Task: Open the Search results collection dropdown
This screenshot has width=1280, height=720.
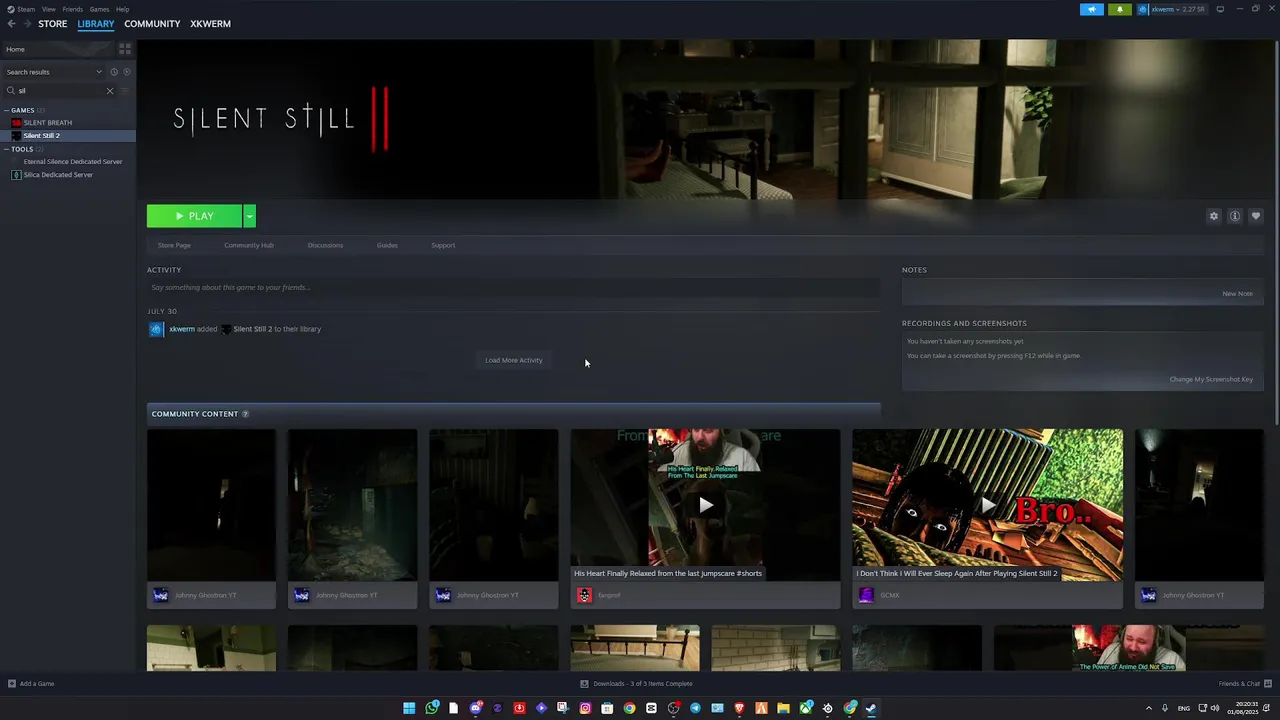Action: (x=54, y=72)
